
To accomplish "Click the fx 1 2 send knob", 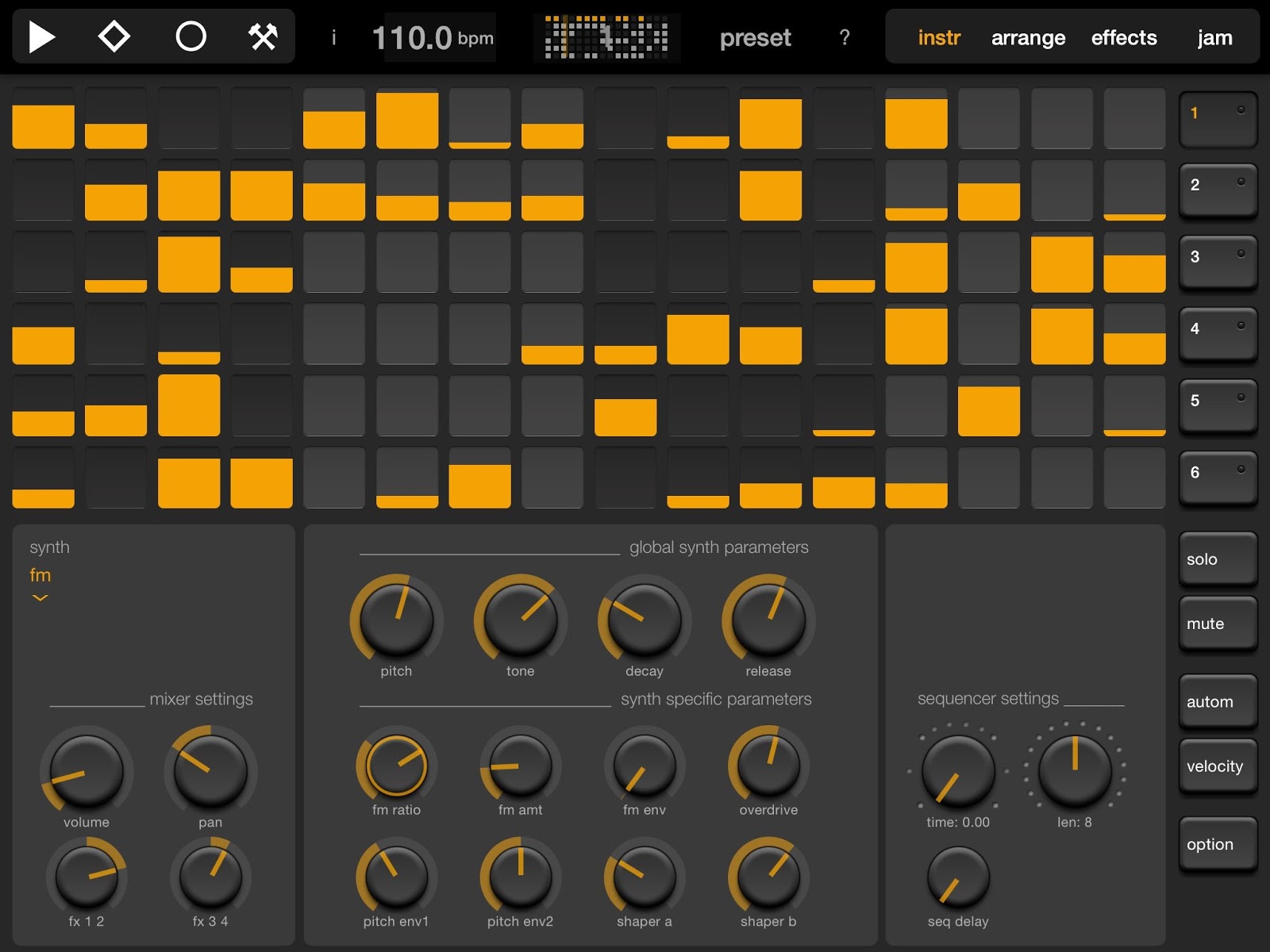I will [87, 877].
